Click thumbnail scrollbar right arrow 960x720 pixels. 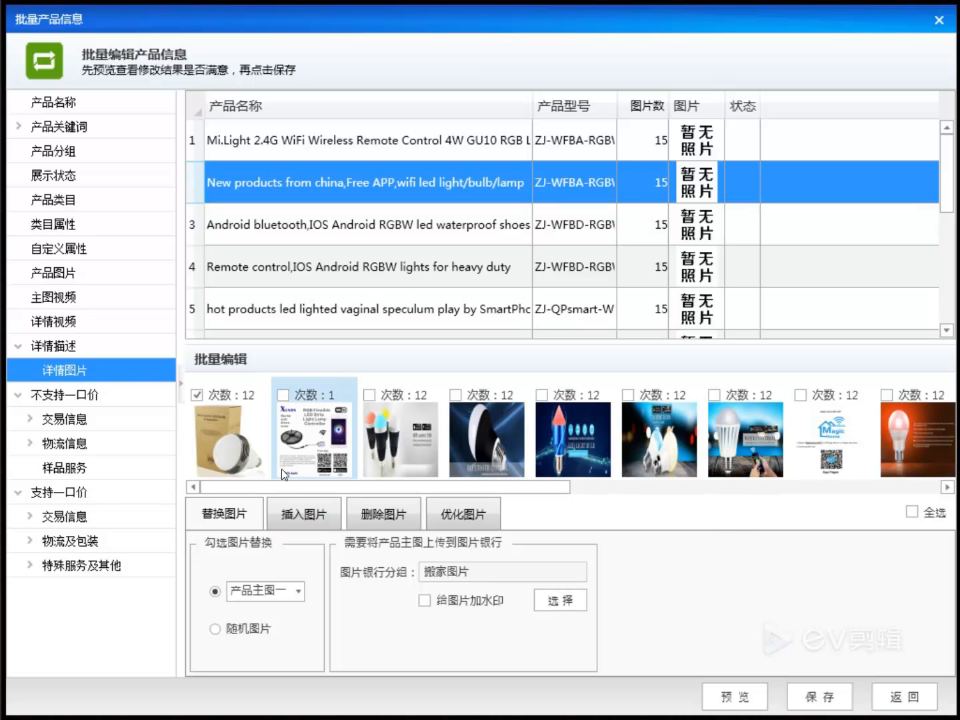(x=947, y=487)
